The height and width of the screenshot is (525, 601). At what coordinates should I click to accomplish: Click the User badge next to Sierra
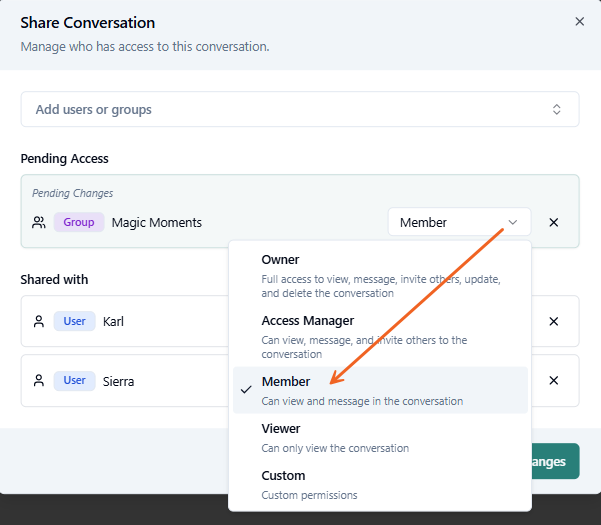[75, 381]
